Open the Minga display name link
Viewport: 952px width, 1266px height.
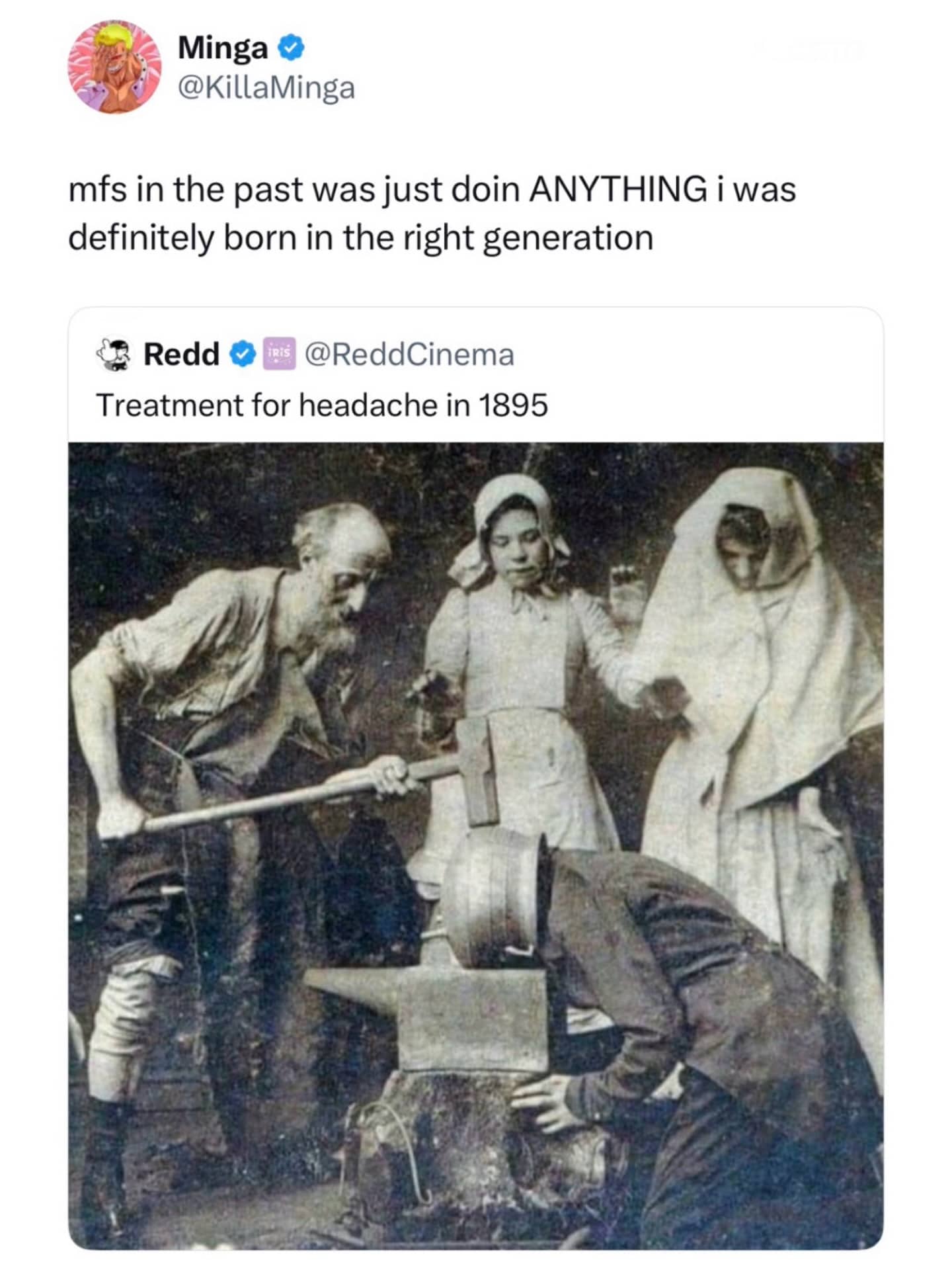click(223, 48)
